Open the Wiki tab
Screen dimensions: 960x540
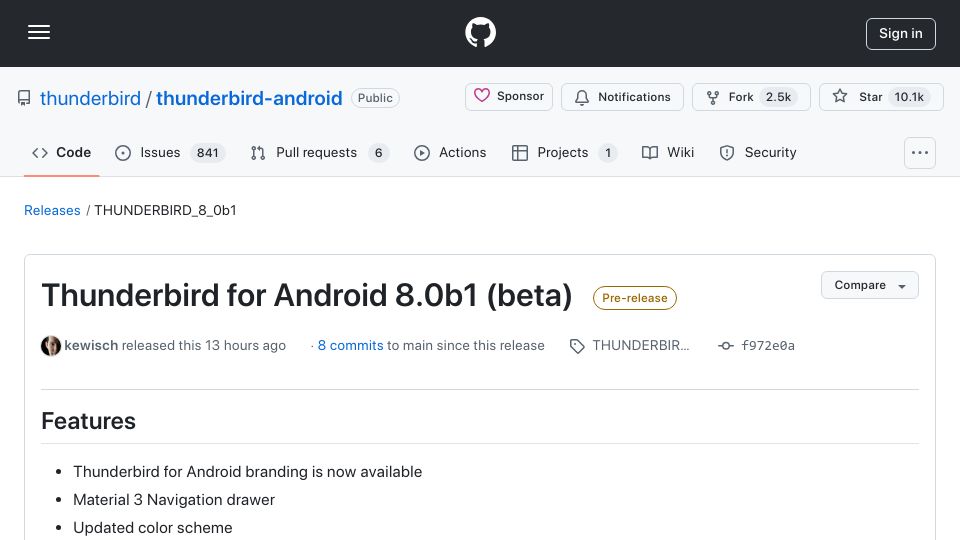tap(667, 152)
